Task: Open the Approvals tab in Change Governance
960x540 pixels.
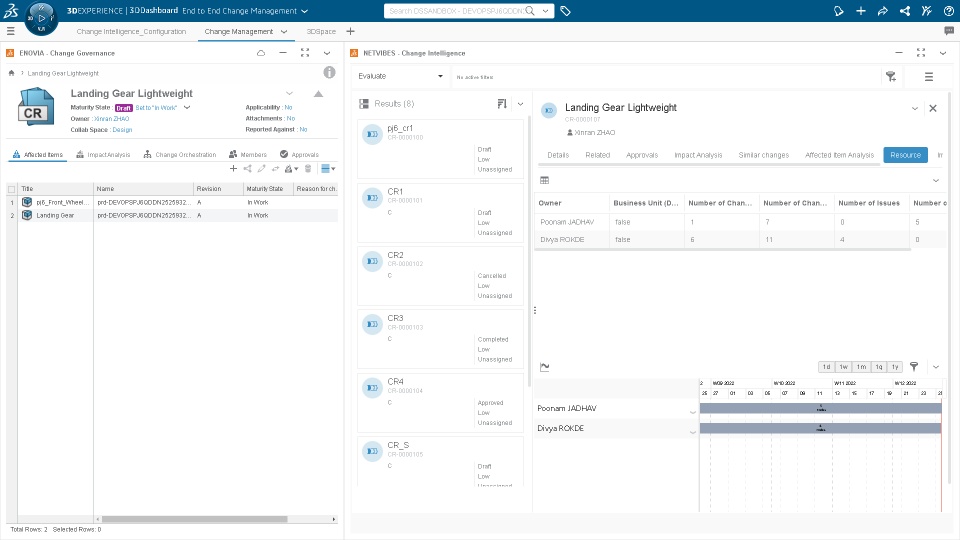Action: coord(299,155)
